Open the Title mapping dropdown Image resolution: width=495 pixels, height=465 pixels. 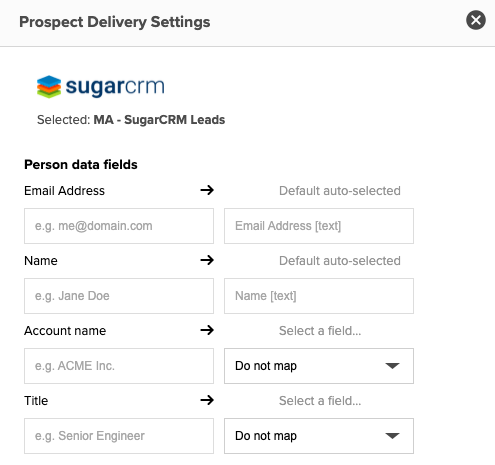pos(319,436)
